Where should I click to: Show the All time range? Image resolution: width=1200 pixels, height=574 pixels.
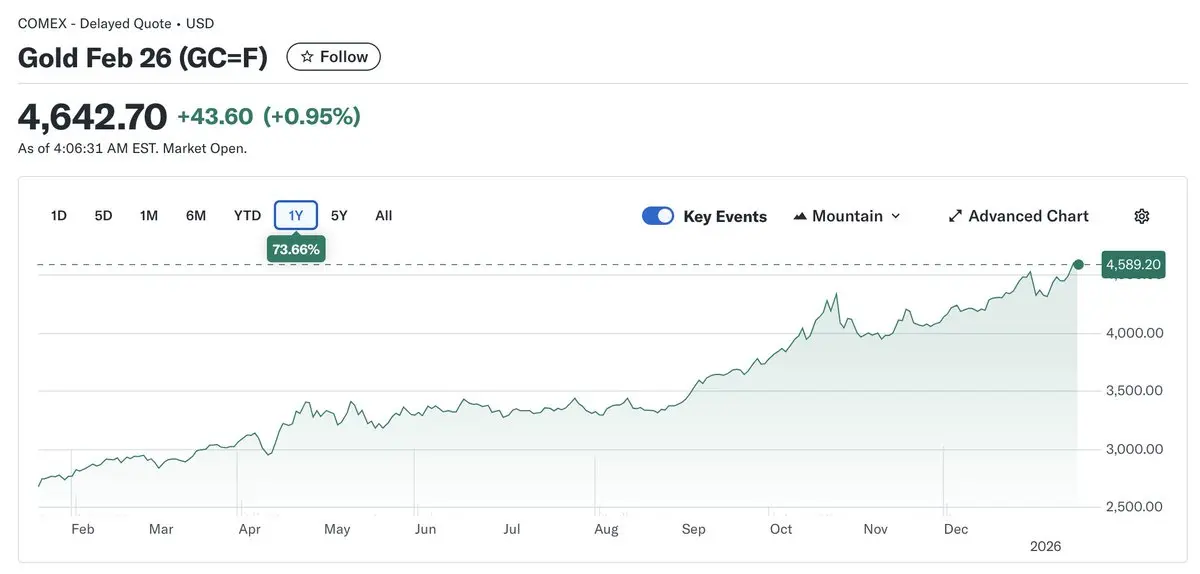click(384, 215)
